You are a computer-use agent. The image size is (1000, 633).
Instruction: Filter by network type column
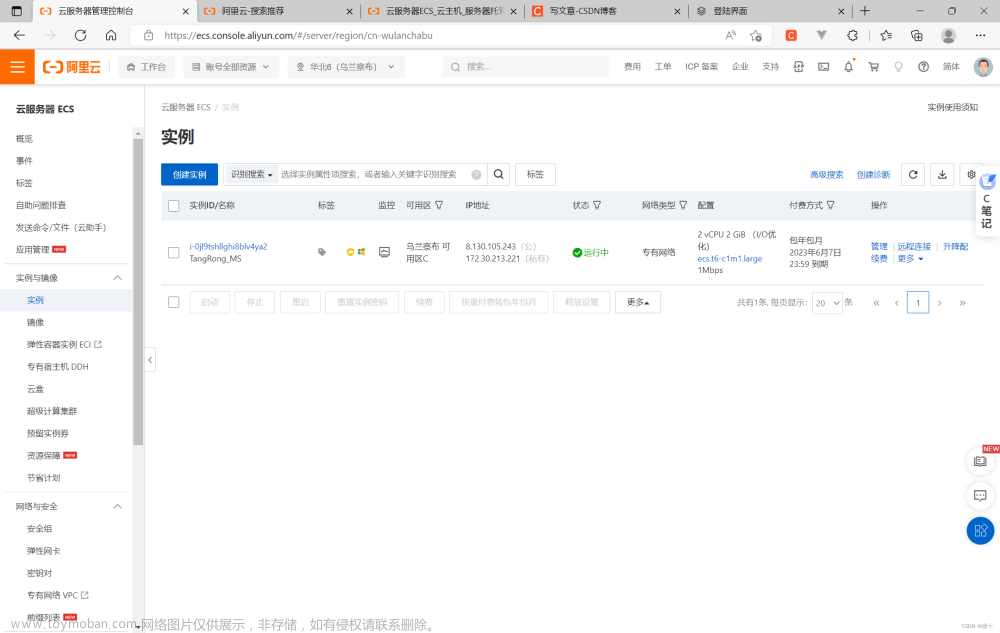(683, 205)
